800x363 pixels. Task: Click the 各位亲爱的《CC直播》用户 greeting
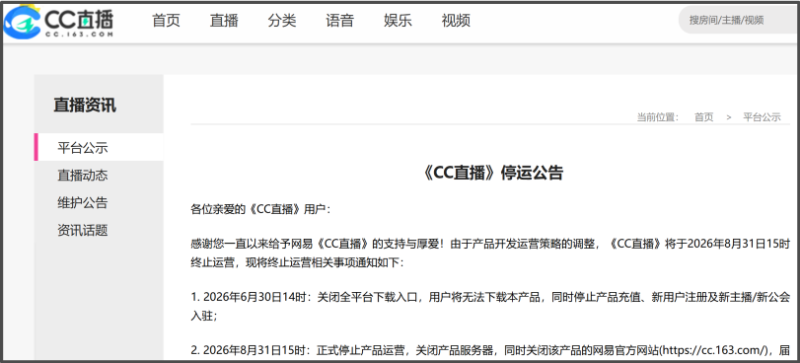[x=261, y=210]
